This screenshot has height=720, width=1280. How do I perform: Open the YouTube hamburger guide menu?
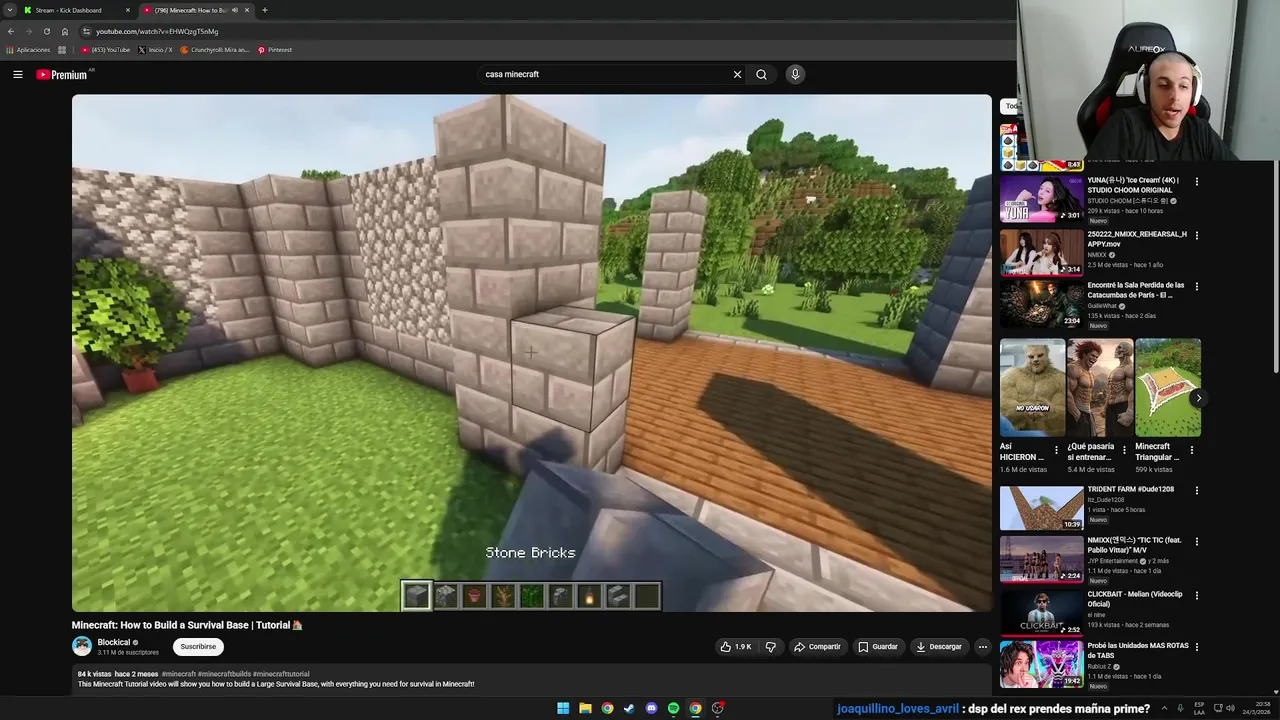tap(17, 74)
